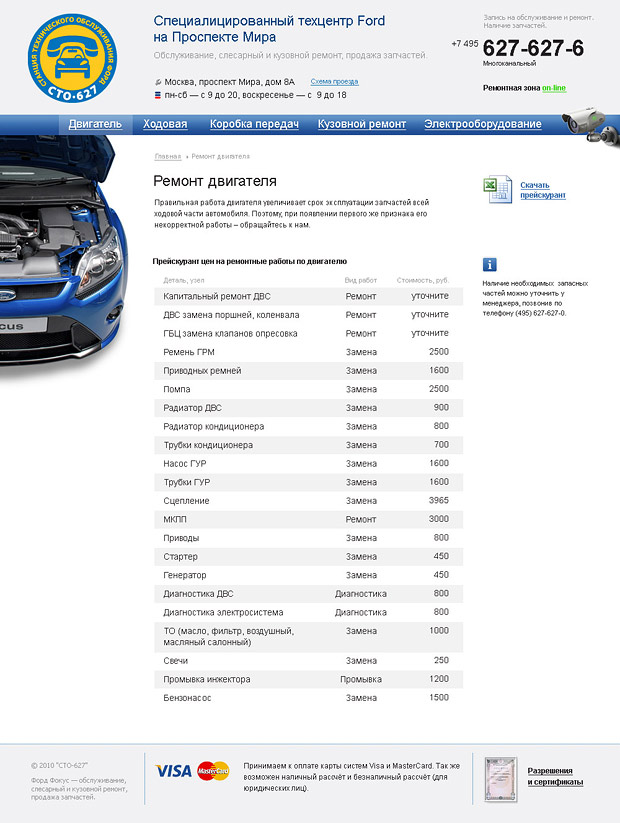This screenshot has height=823, width=620.
Task: Click the Бензонасос row
Action: [309, 698]
